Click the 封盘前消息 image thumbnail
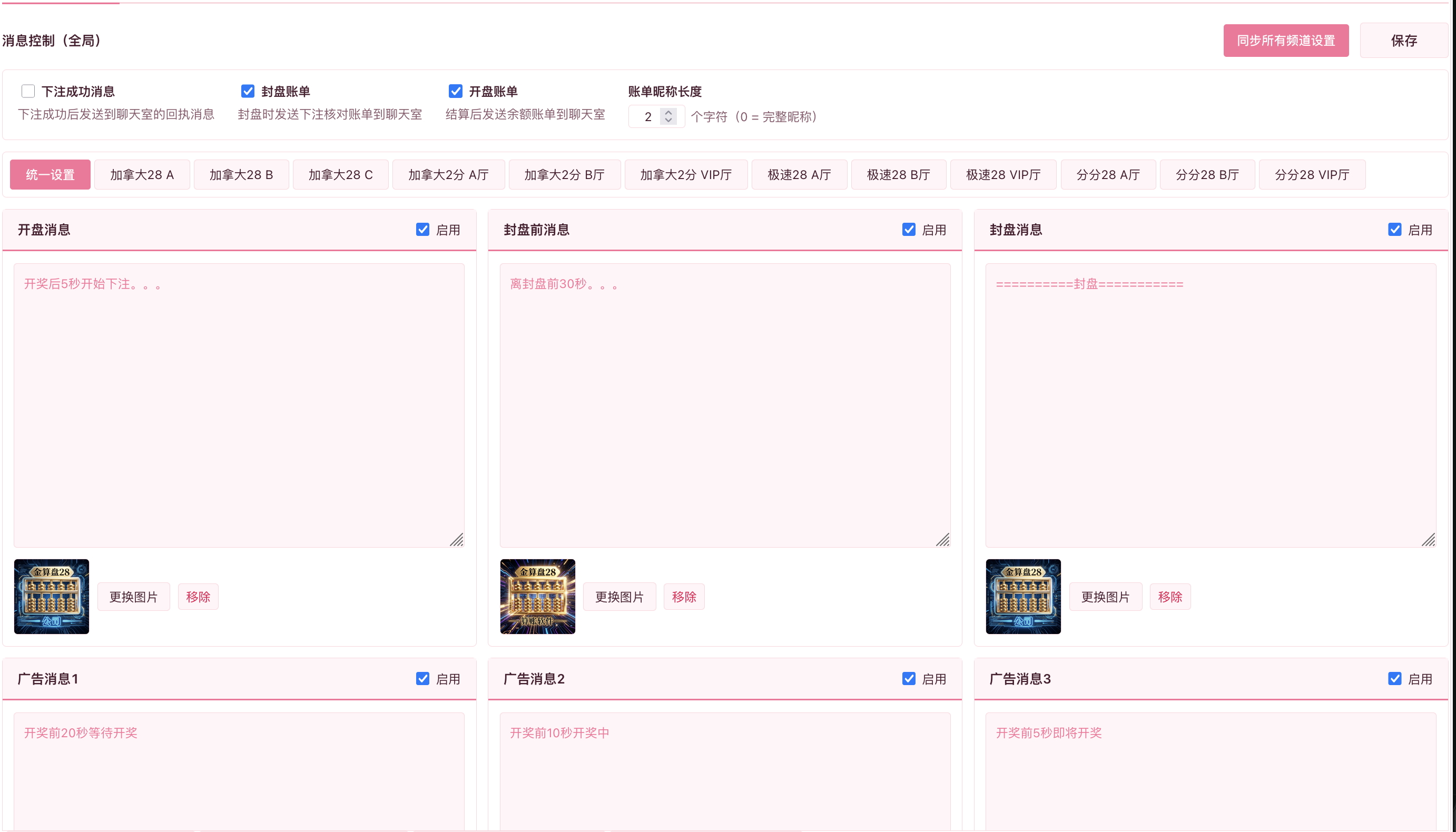 click(x=537, y=597)
